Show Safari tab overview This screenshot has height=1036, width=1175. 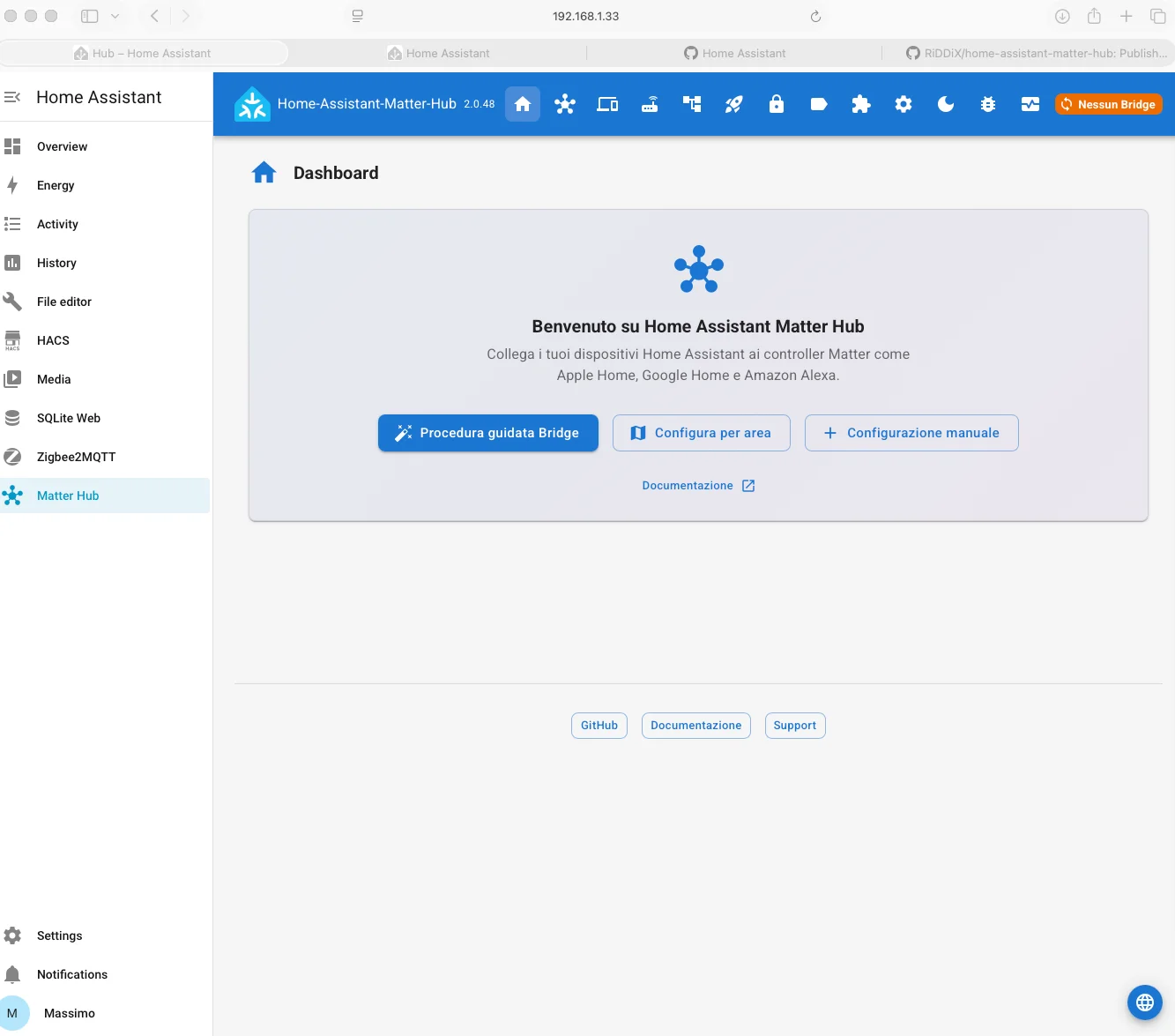pos(1157,16)
